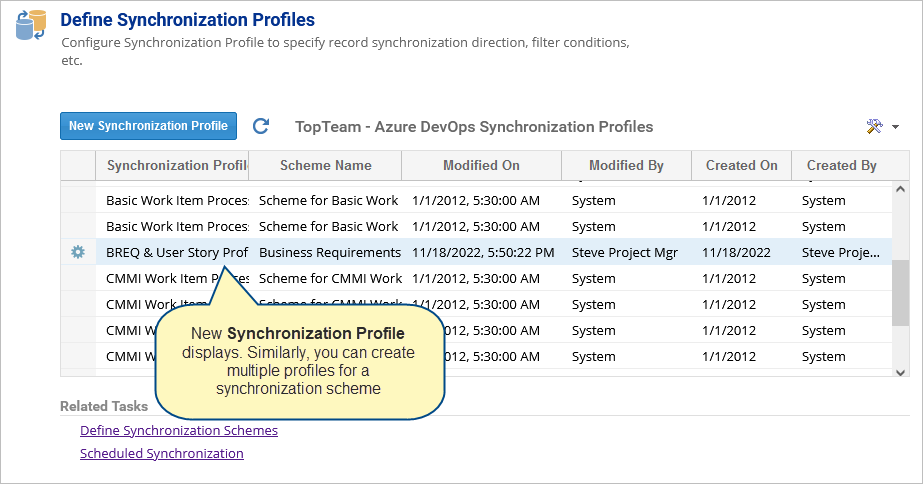This screenshot has width=923, height=484.
Task: Sort by Synchronization Profile column header
Action: pos(172,165)
